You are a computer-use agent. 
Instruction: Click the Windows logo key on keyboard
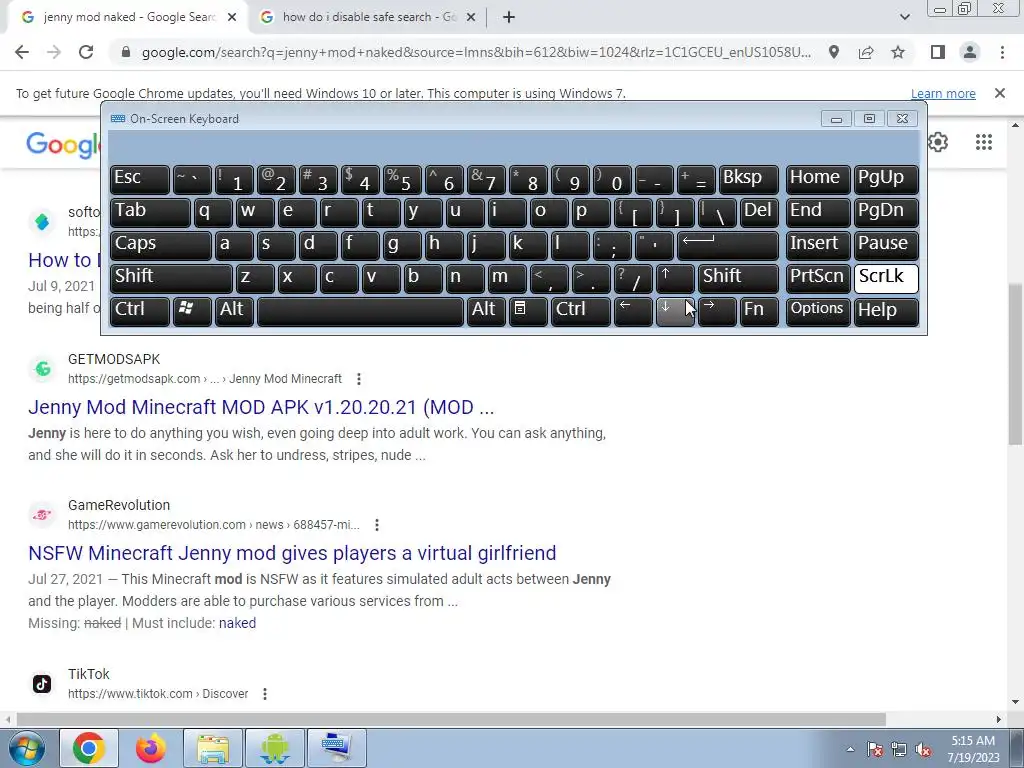(x=192, y=311)
